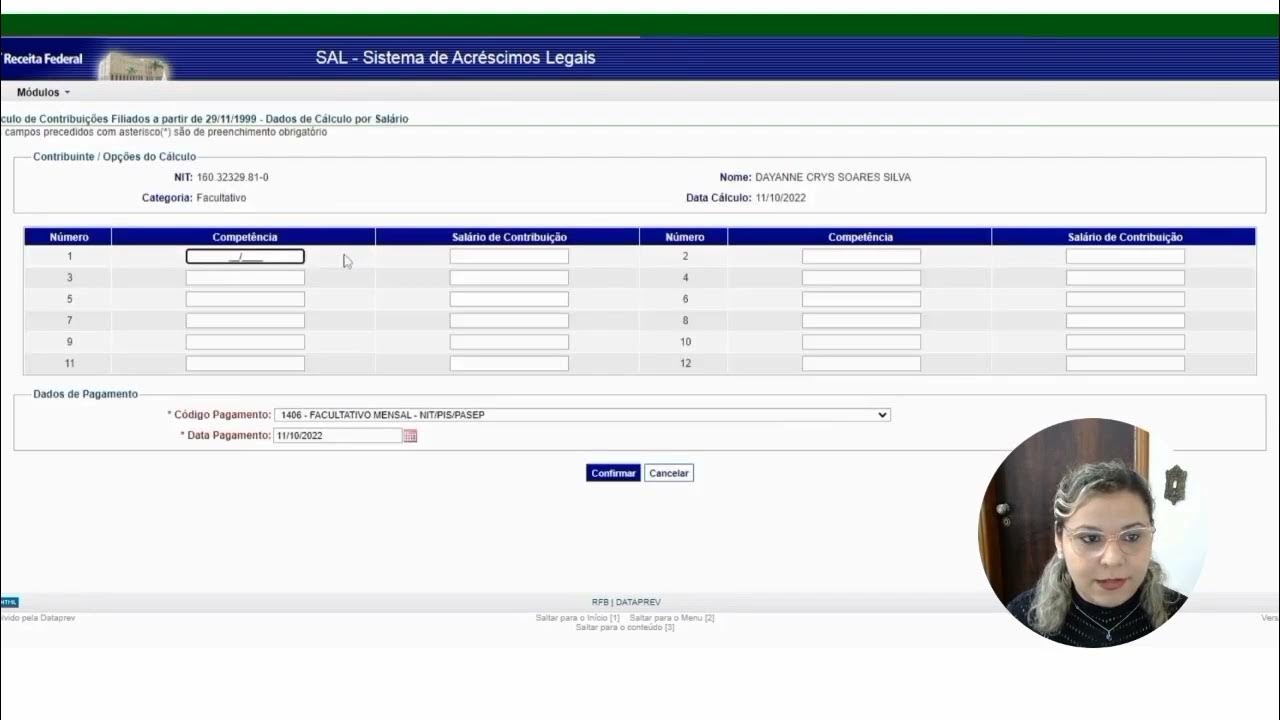This screenshot has height=720, width=1280.
Task: Click Salário de Contribuição field row 10
Action: click(x=1125, y=342)
